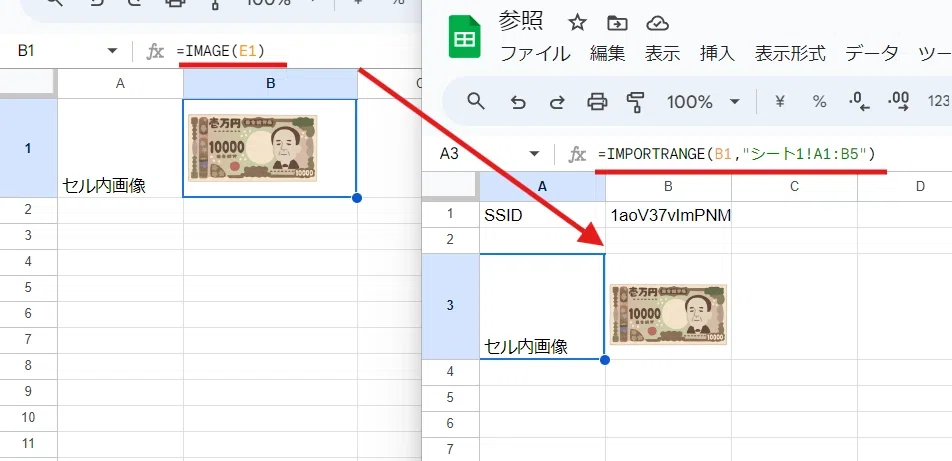Select column B header in right sheet
This screenshot has height=461, width=952.
coord(668,186)
